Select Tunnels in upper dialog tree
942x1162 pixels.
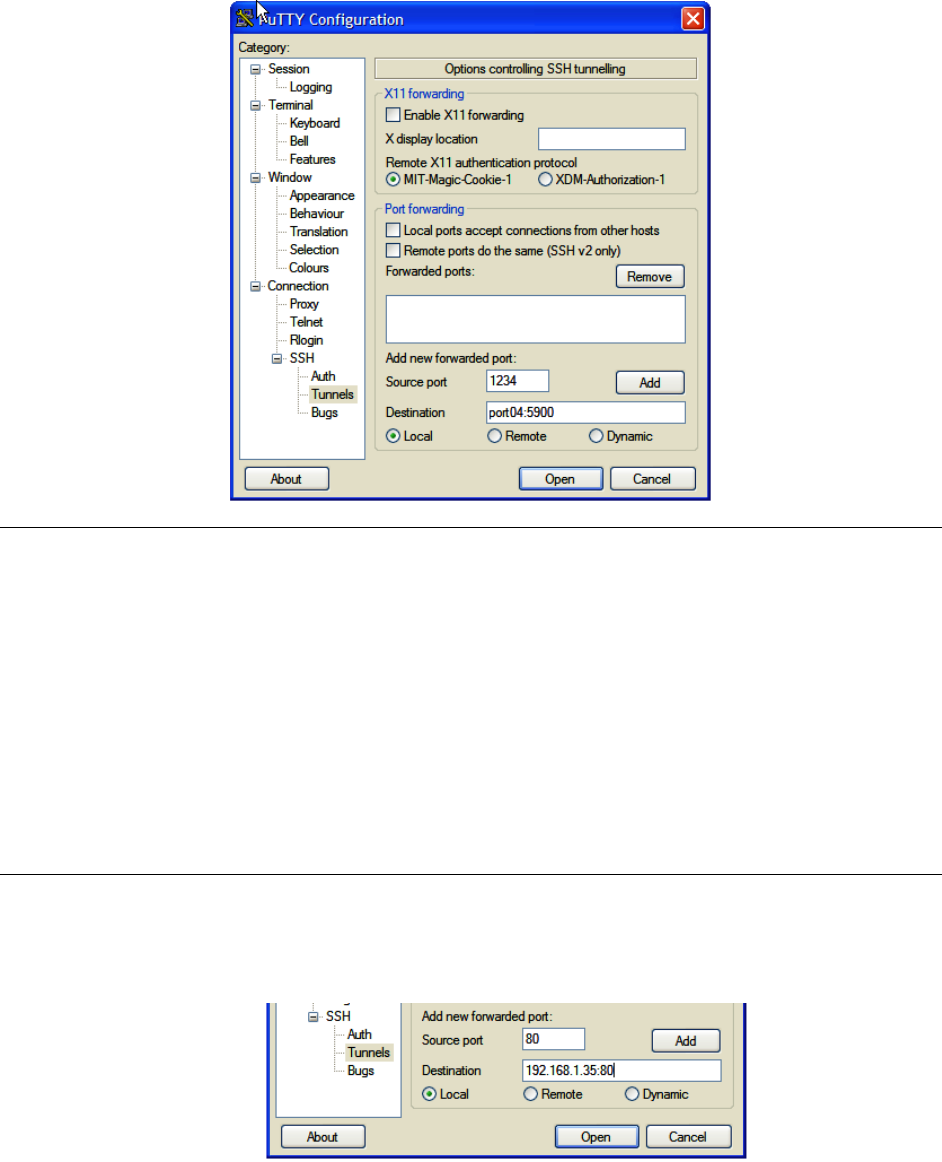[x=332, y=394]
